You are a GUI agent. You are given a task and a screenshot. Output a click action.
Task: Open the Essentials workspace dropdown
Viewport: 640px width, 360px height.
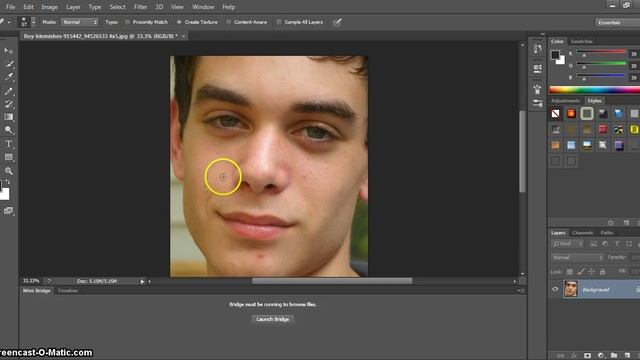click(x=617, y=22)
